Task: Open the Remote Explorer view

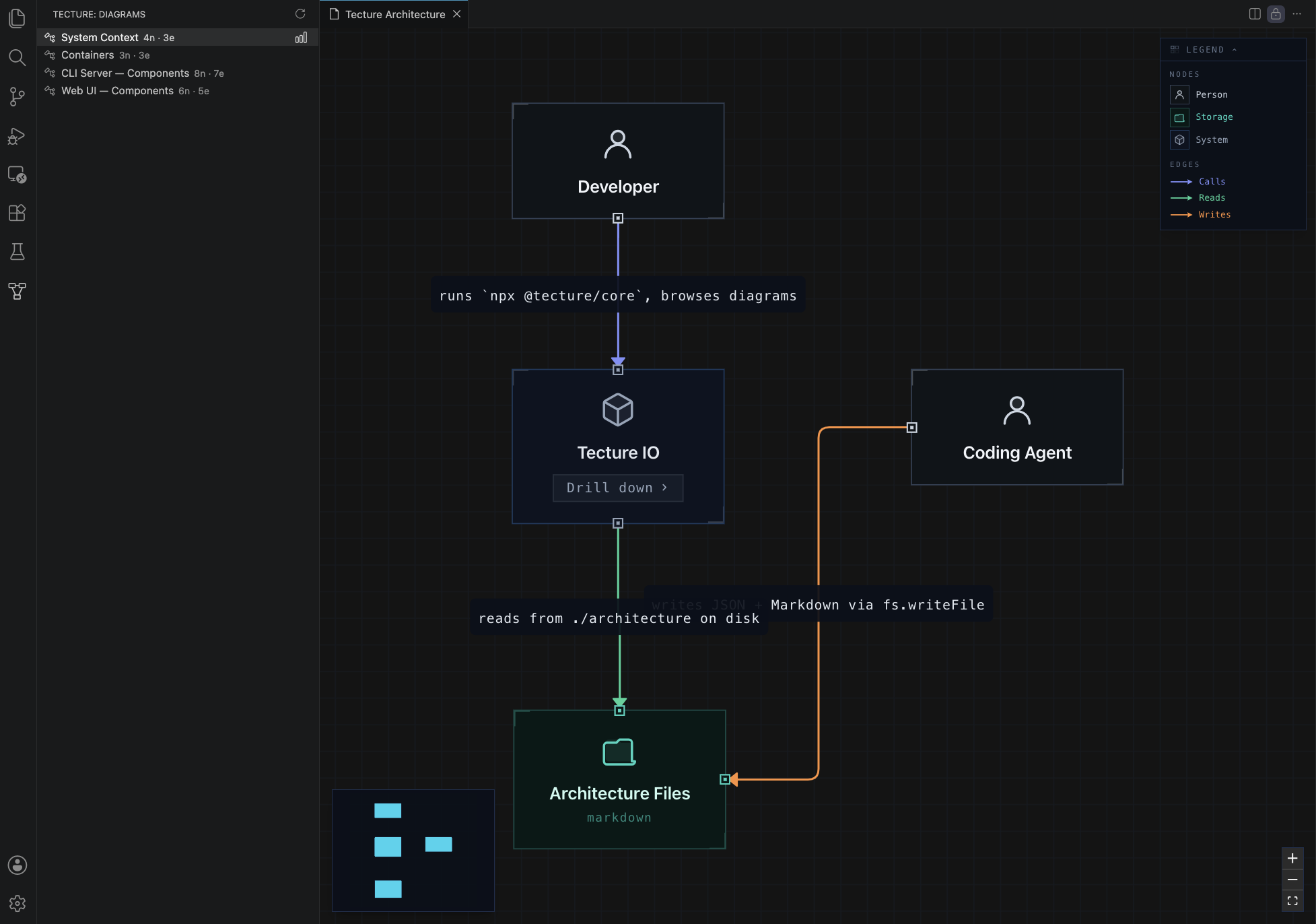Action: 18,174
